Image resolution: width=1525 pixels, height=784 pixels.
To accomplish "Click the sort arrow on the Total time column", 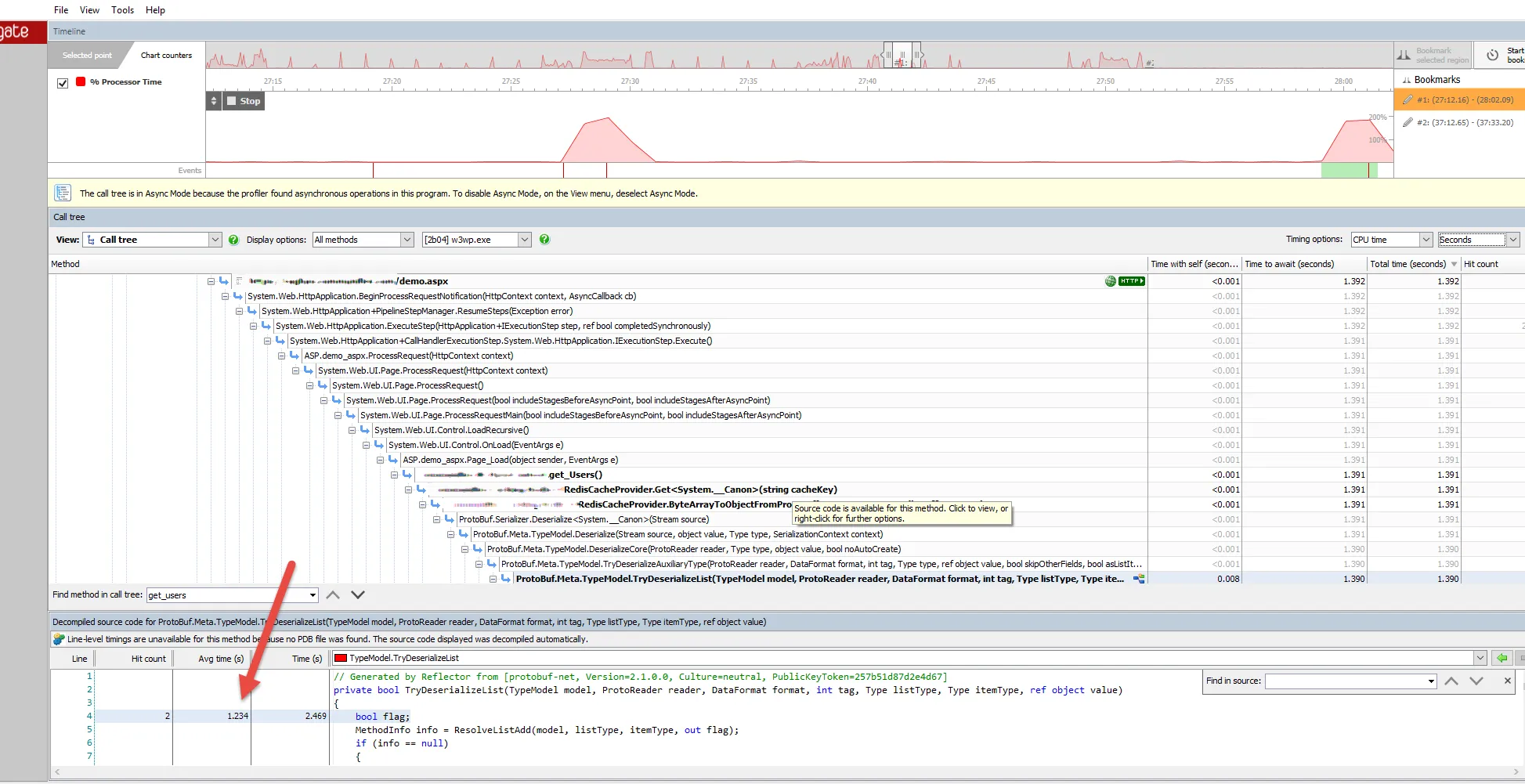I will [x=1454, y=264].
